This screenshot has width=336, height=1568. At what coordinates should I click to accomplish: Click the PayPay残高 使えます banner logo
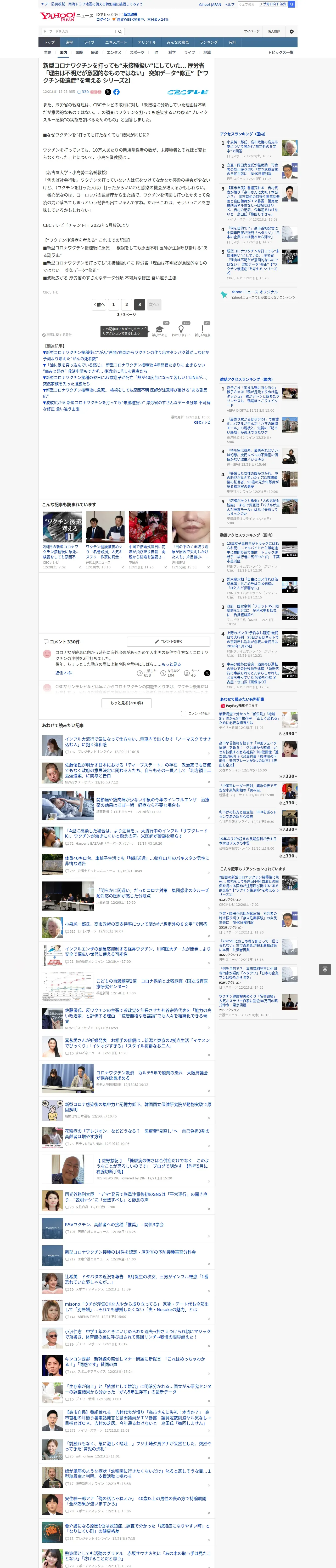coord(239,706)
